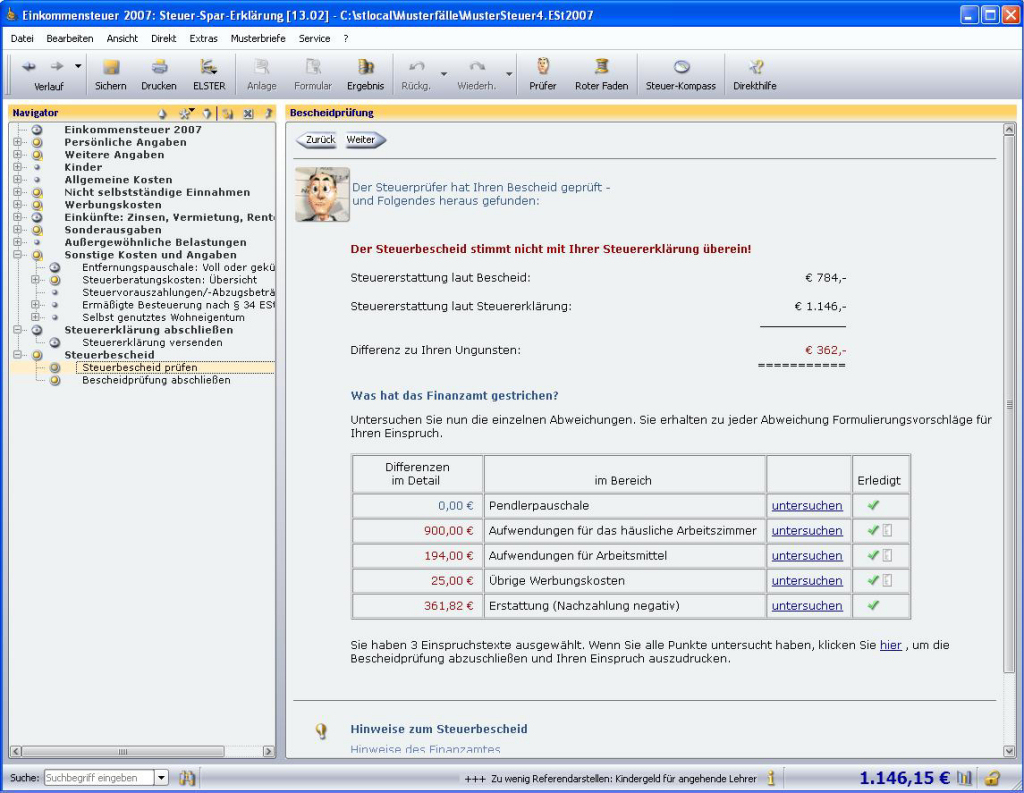1024x793 pixels.
Task: Click the note icon in Übrige Werbungskosten row
Action: coord(887,580)
